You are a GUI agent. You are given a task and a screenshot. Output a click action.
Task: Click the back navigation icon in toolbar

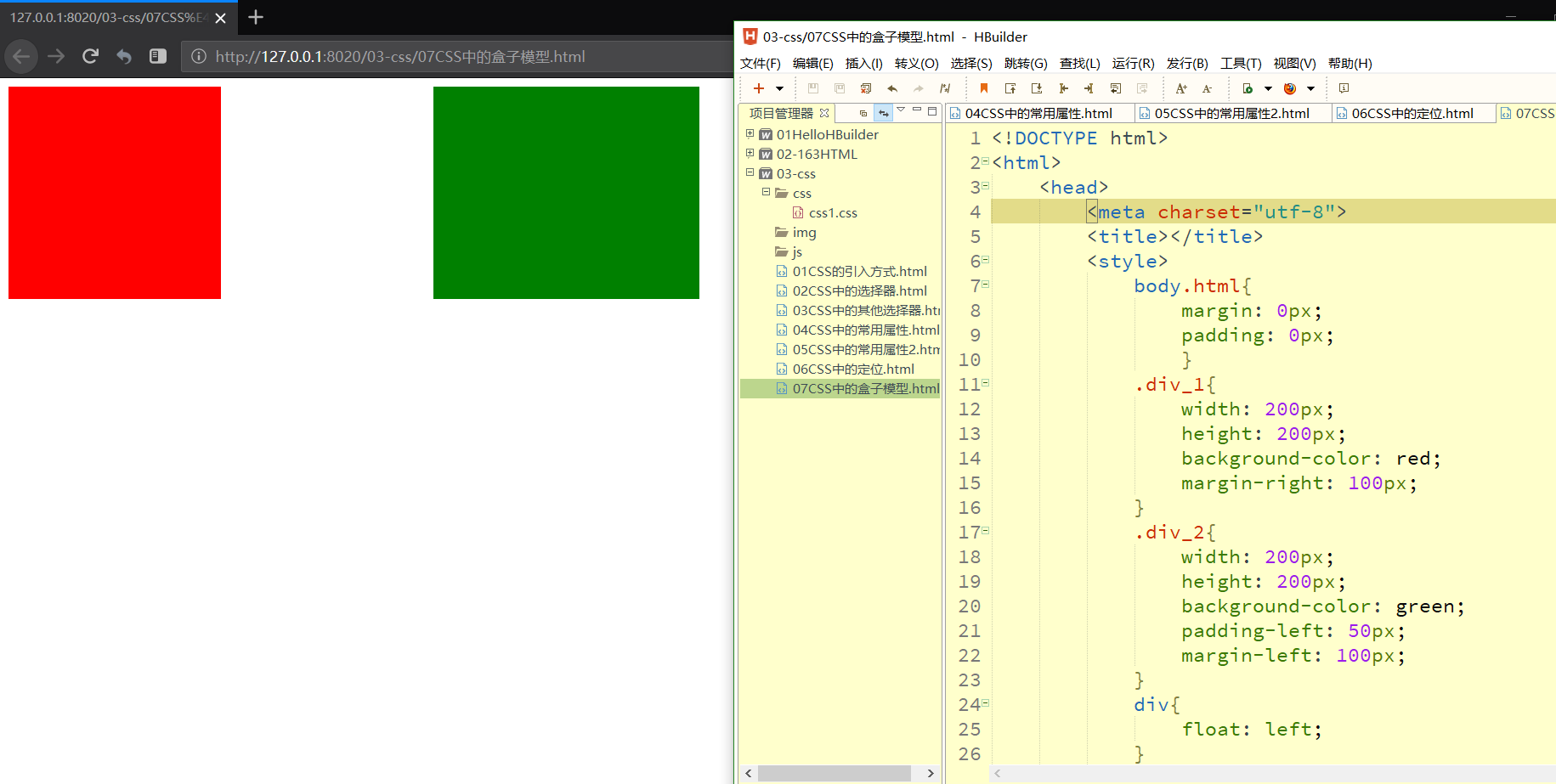point(1116,88)
